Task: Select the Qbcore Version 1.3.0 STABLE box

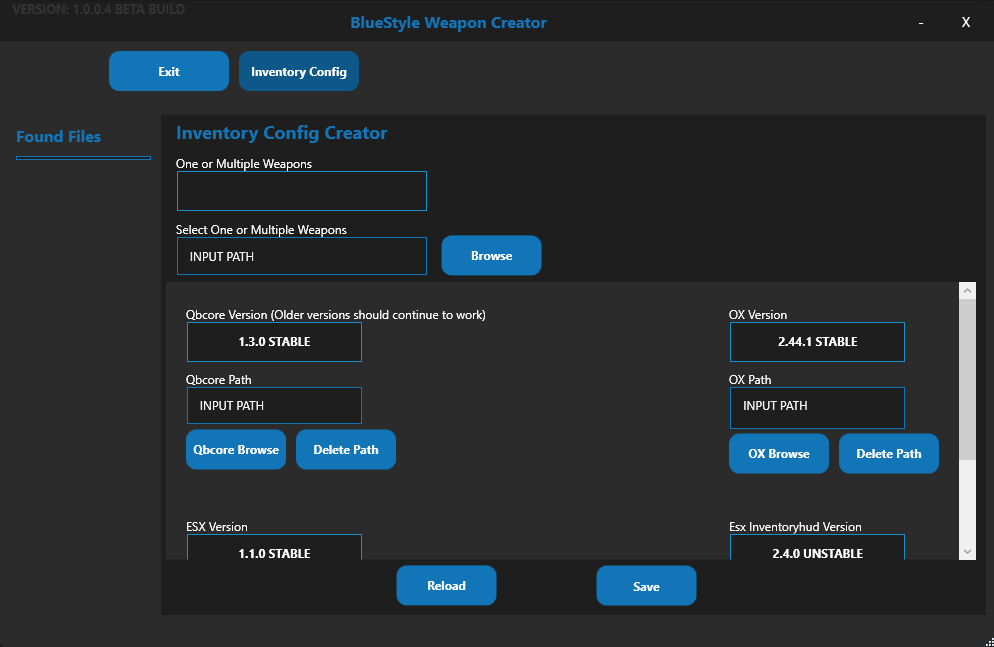Action: (x=274, y=342)
